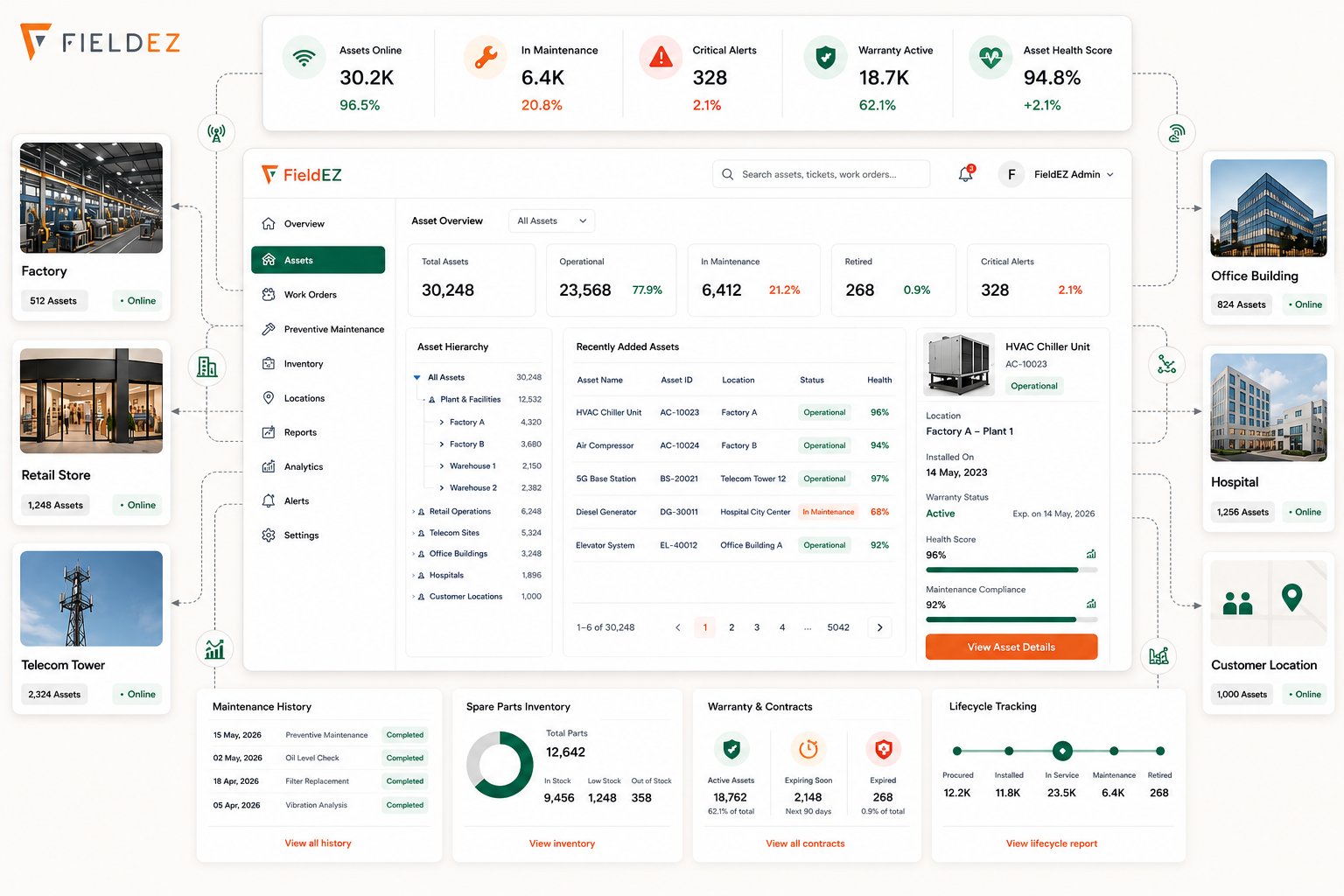The height and width of the screenshot is (896, 1344).
Task: Click the Locations pin sidebar icon
Action: (x=269, y=398)
